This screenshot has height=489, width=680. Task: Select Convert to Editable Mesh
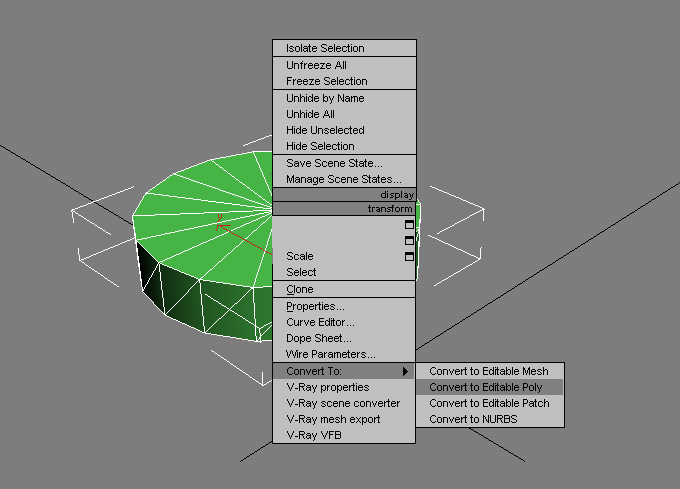point(490,371)
